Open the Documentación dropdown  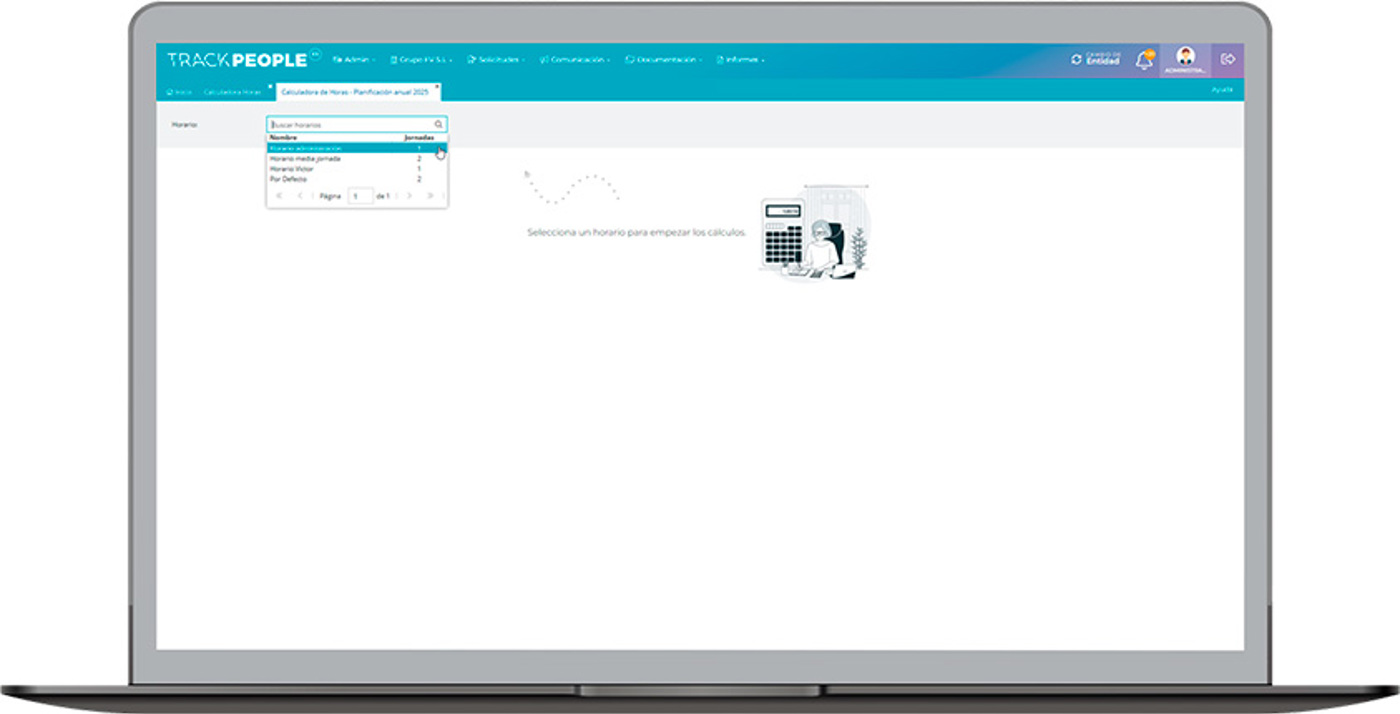(x=663, y=60)
